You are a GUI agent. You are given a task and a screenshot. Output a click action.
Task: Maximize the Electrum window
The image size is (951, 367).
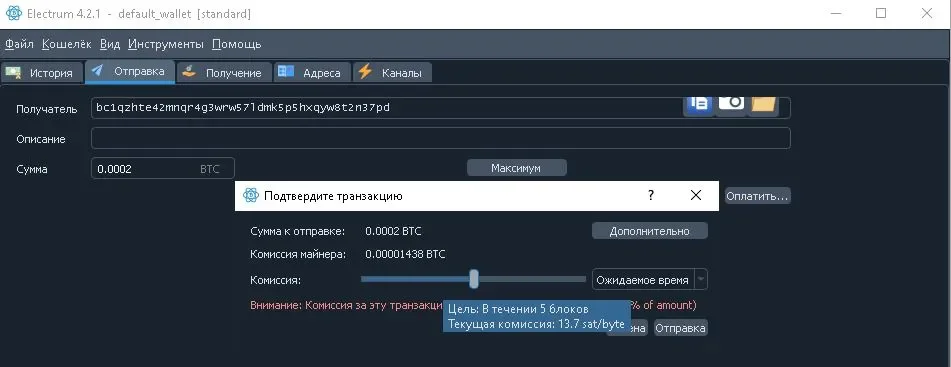click(x=881, y=13)
